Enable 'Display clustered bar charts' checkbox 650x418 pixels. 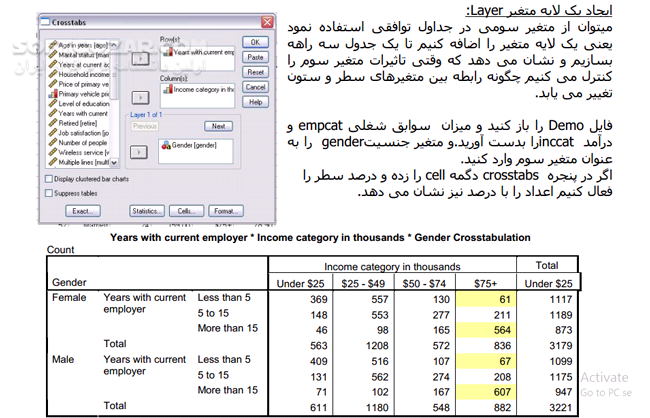pyautogui.click(x=49, y=179)
